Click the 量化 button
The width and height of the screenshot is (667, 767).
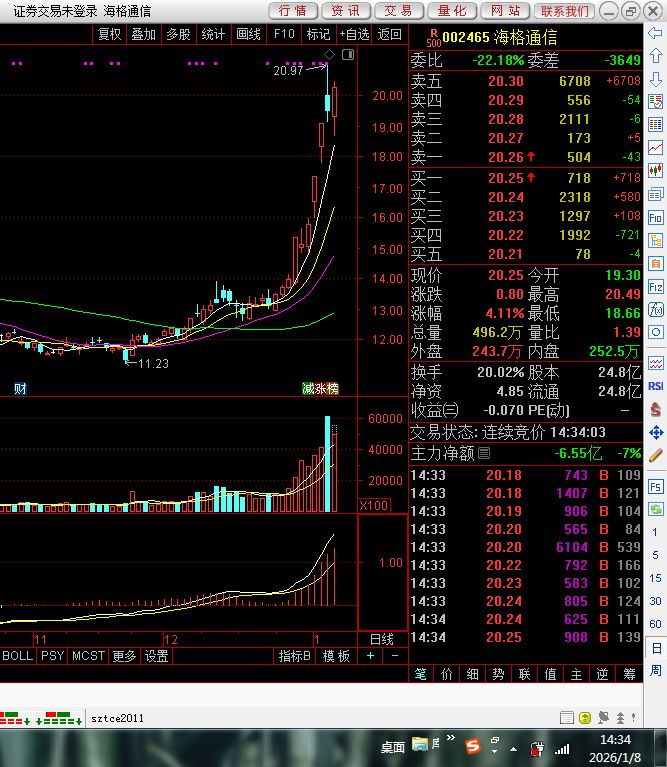(452, 11)
